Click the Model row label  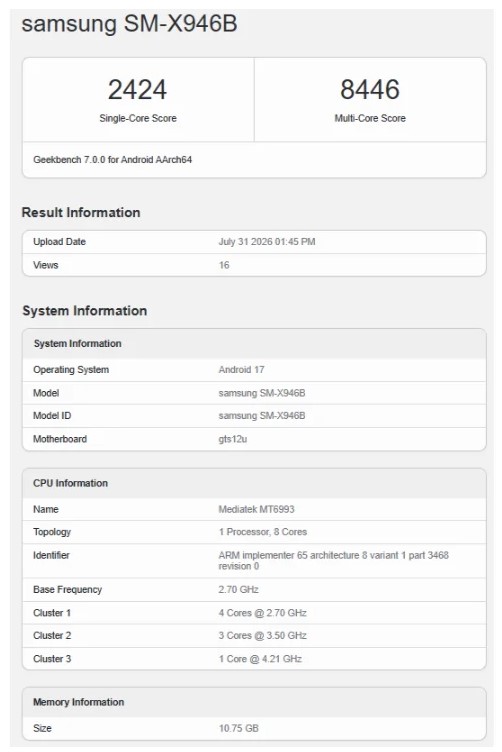pos(46,393)
